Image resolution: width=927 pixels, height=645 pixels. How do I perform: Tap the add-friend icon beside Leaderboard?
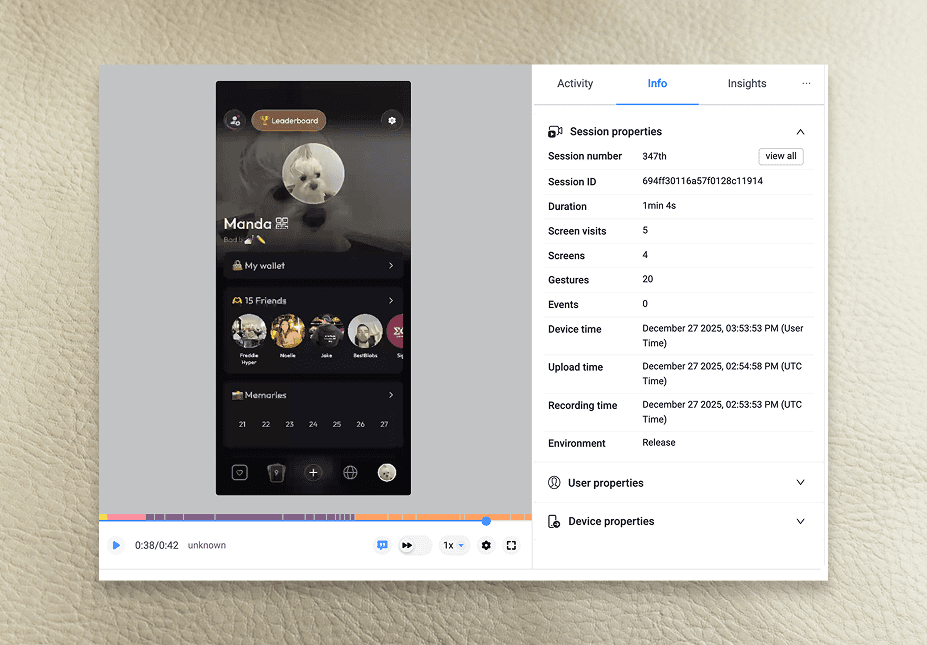(x=235, y=121)
